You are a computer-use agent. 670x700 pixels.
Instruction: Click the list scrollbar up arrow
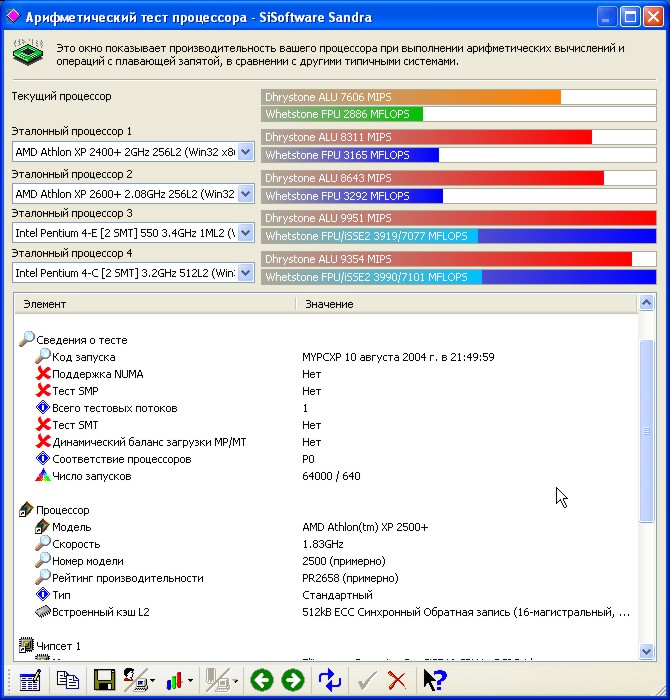pos(646,303)
